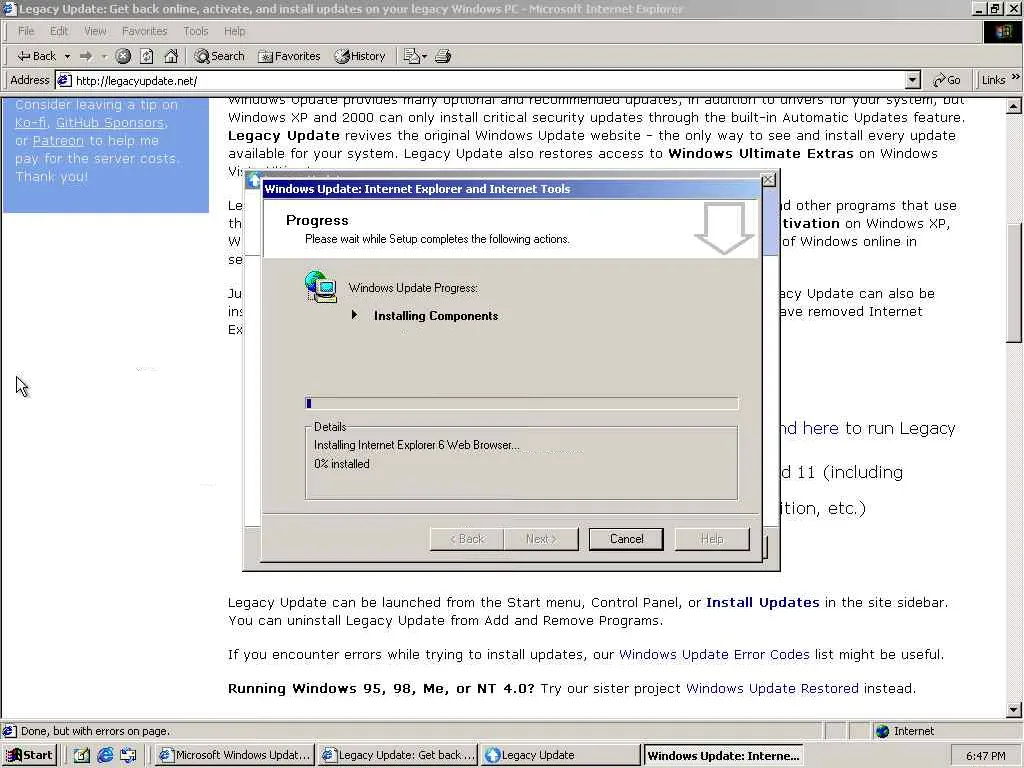Click the Cancel button in setup dialog
This screenshot has width=1024, height=768.
[626, 539]
